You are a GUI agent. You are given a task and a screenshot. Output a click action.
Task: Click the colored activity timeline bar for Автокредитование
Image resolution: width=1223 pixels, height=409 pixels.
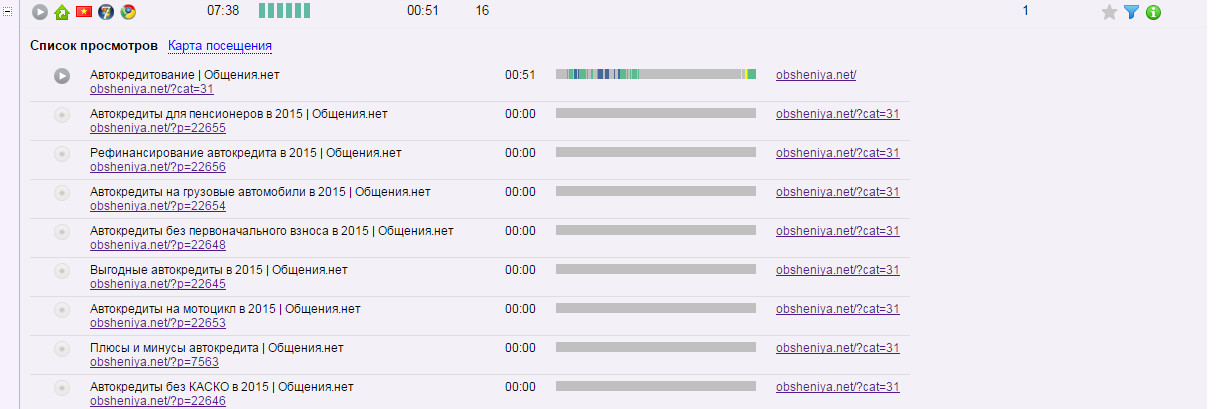tap(655, 74)
